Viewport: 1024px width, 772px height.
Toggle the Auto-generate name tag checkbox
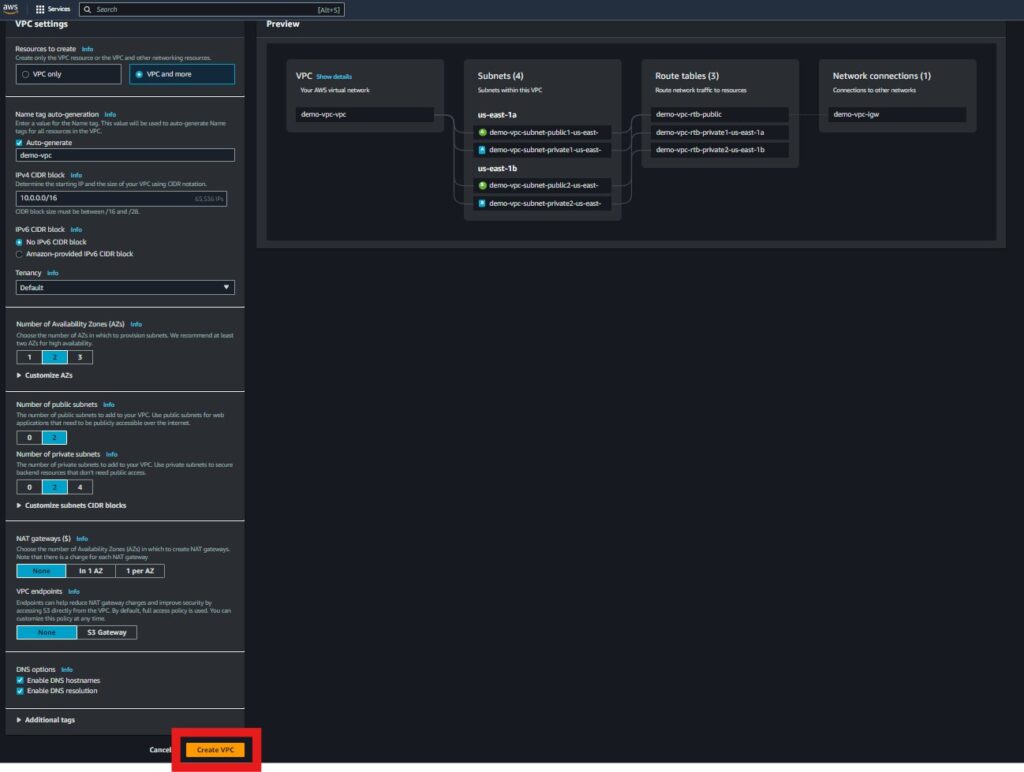(x=21, y=142)
